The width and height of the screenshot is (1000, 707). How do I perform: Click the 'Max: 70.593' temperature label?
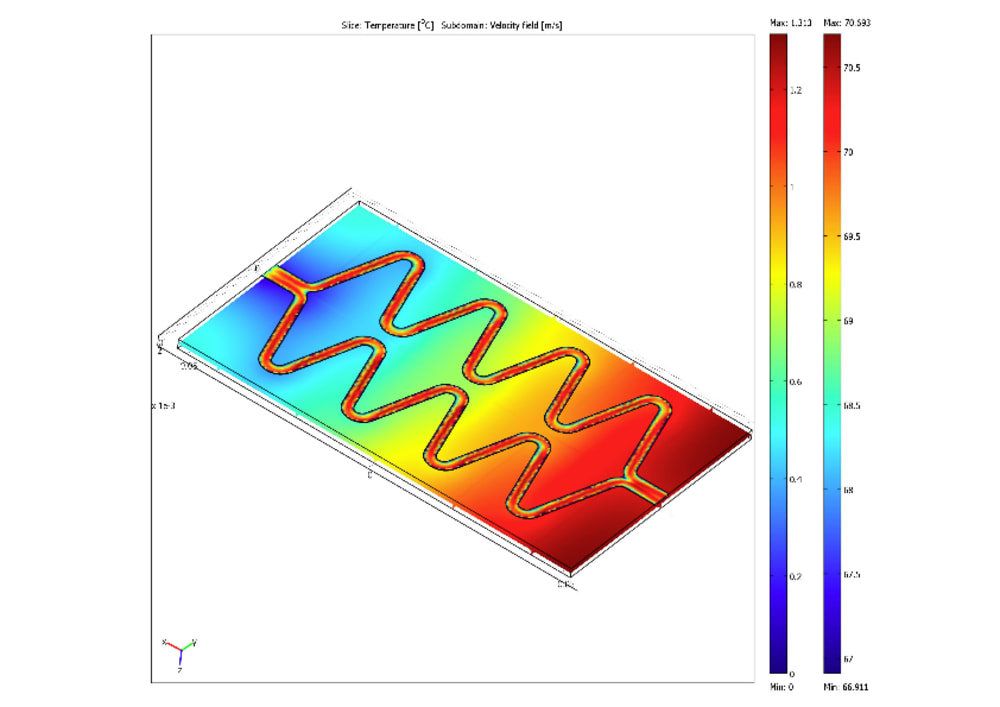point(847,23)
